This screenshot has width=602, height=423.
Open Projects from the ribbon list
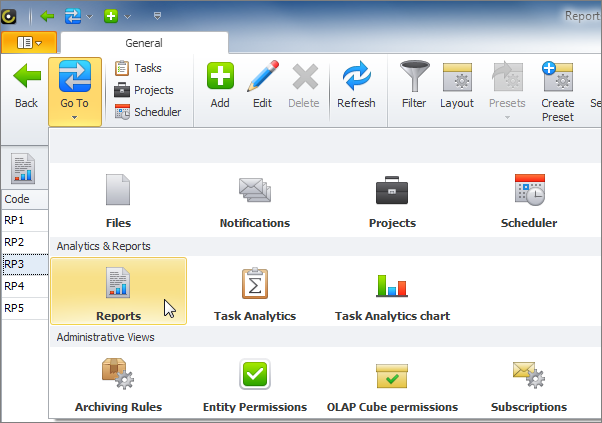(x=143, y=90)
